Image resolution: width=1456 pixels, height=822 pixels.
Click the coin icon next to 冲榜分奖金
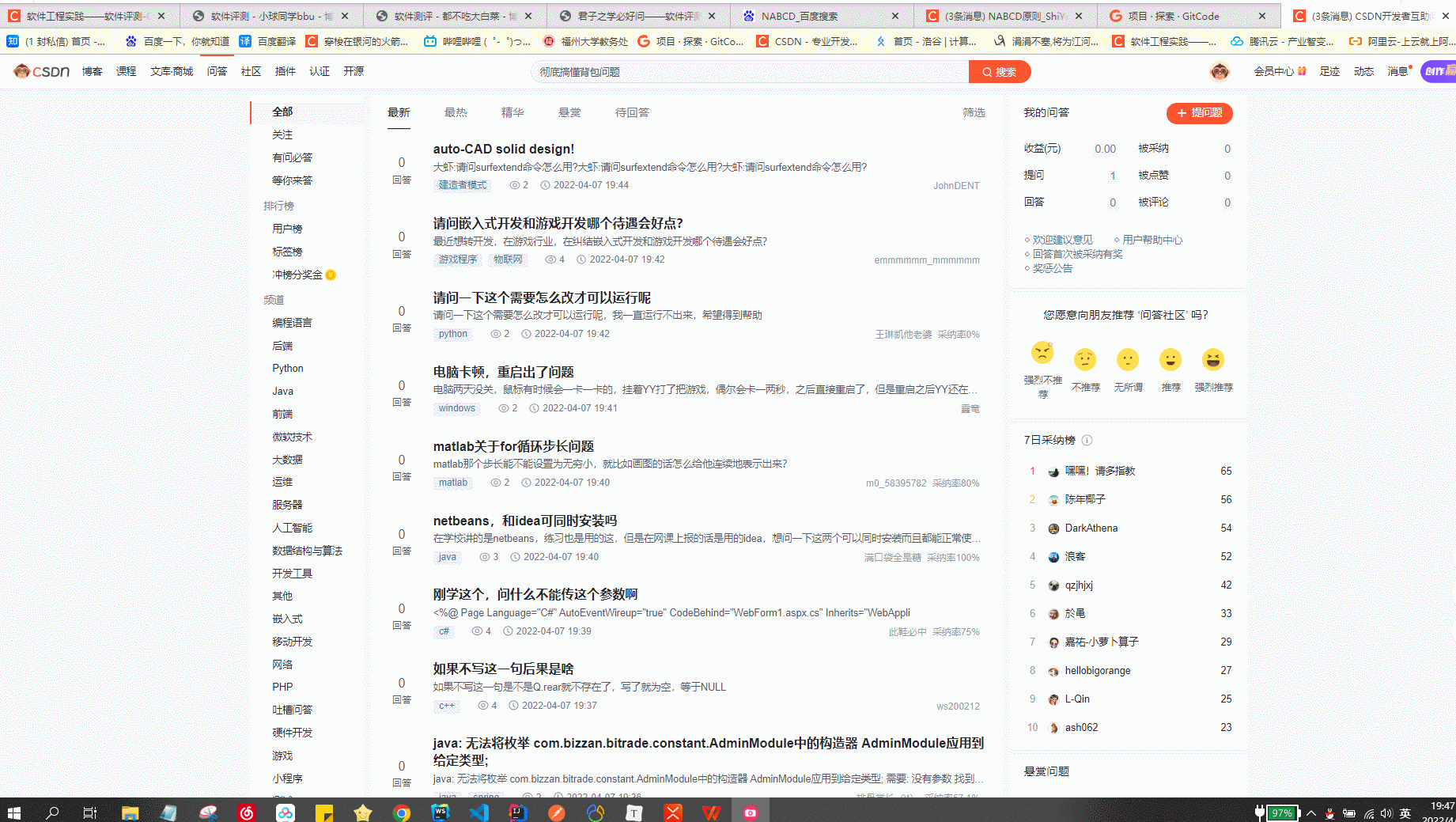331,275
